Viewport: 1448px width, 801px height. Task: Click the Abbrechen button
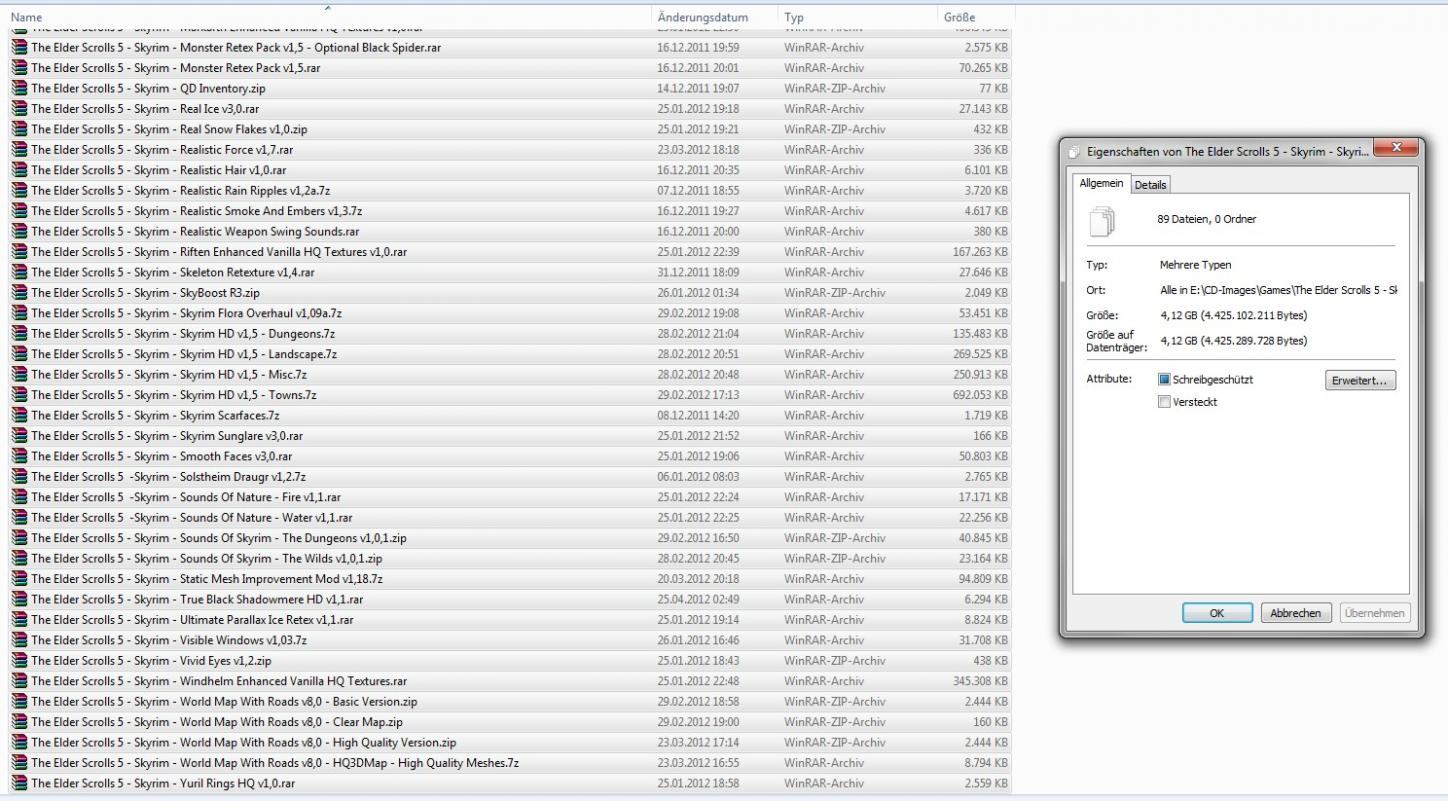coord(1296,613)
